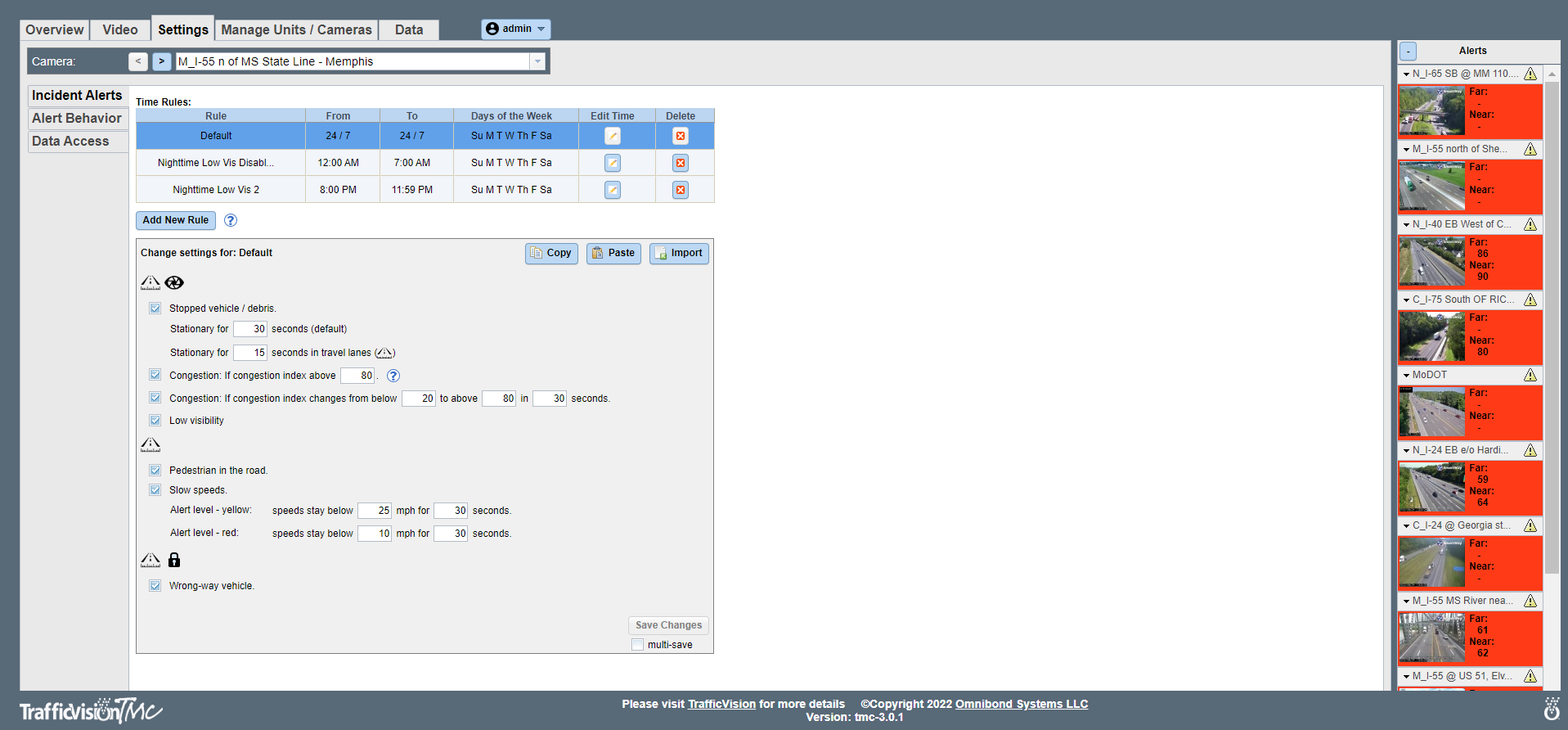
Task: Collapse the C_I-24 @ Georgia st... alert
Action: pos(1406,525)
